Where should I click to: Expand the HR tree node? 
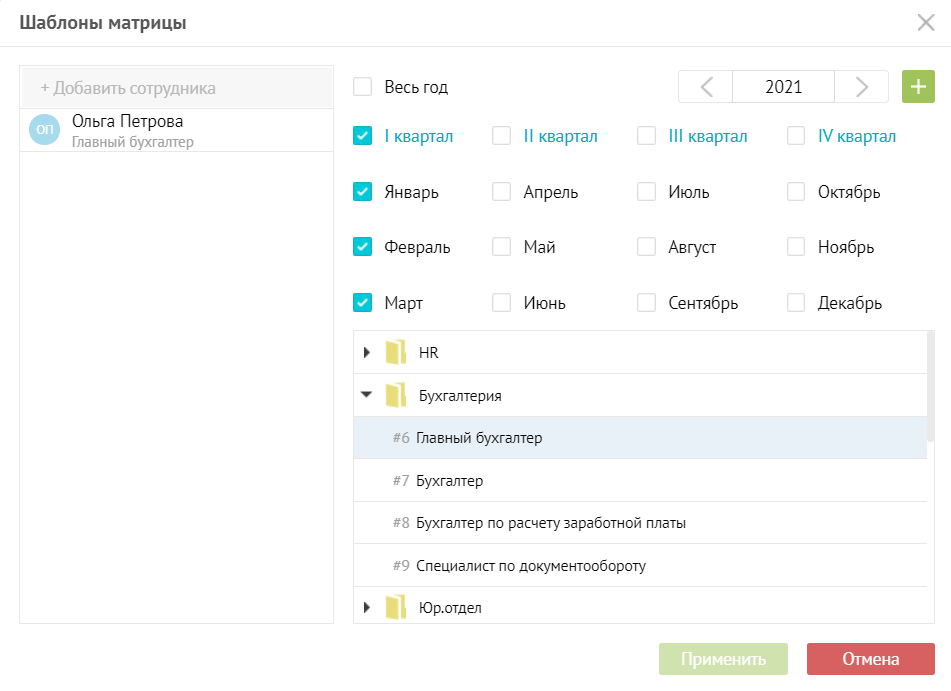pyautogui.click(x=367, y=352)
